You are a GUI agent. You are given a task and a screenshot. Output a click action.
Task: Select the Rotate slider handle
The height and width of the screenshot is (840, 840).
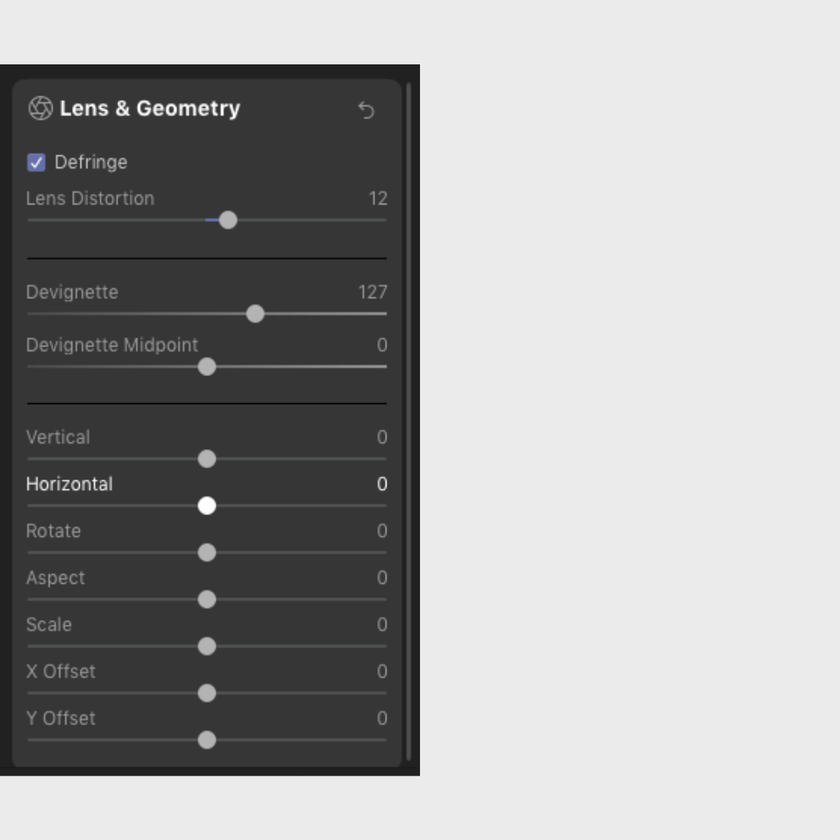(207, 553)
